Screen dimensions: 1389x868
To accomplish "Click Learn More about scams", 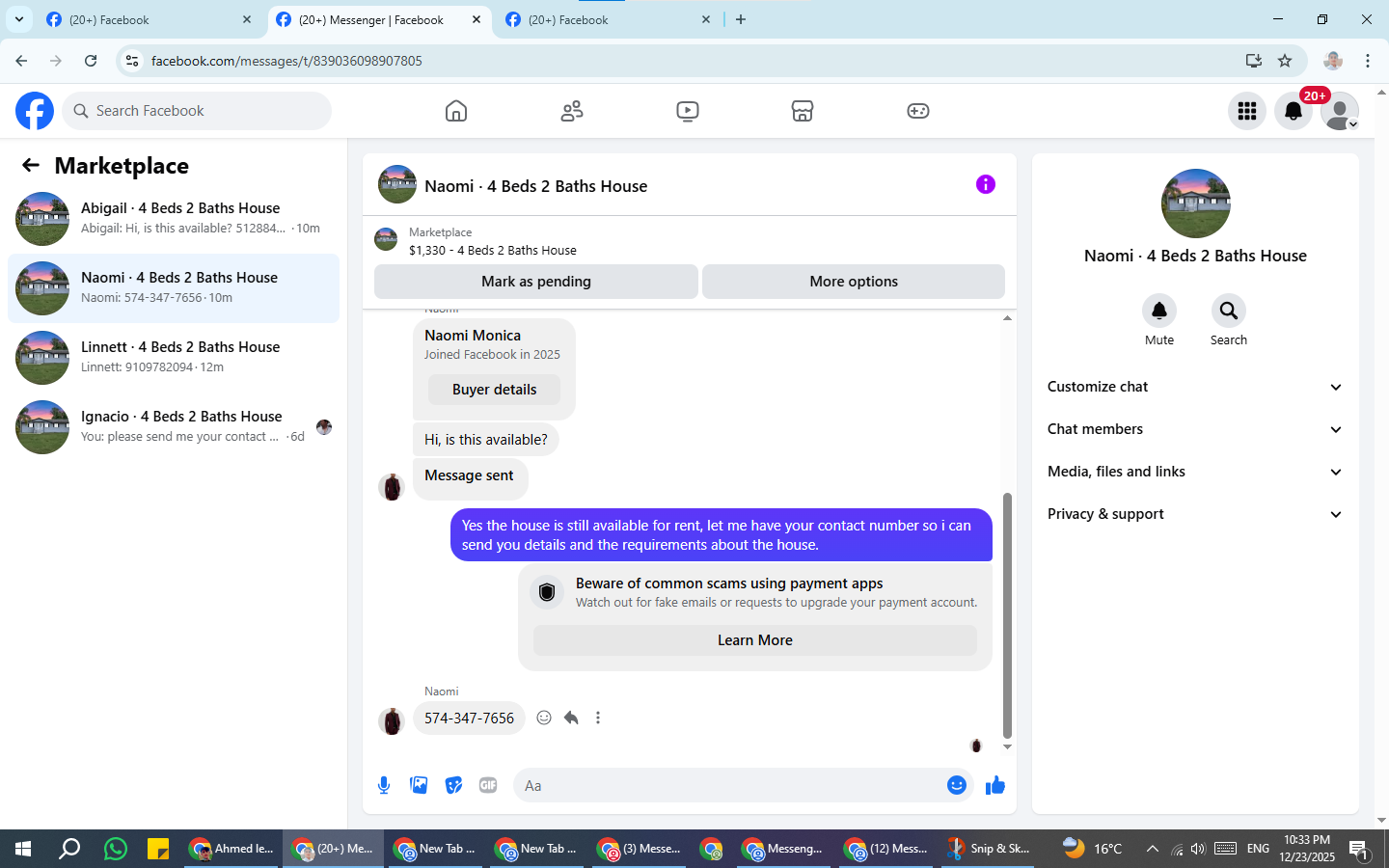I will pos(755,640).
